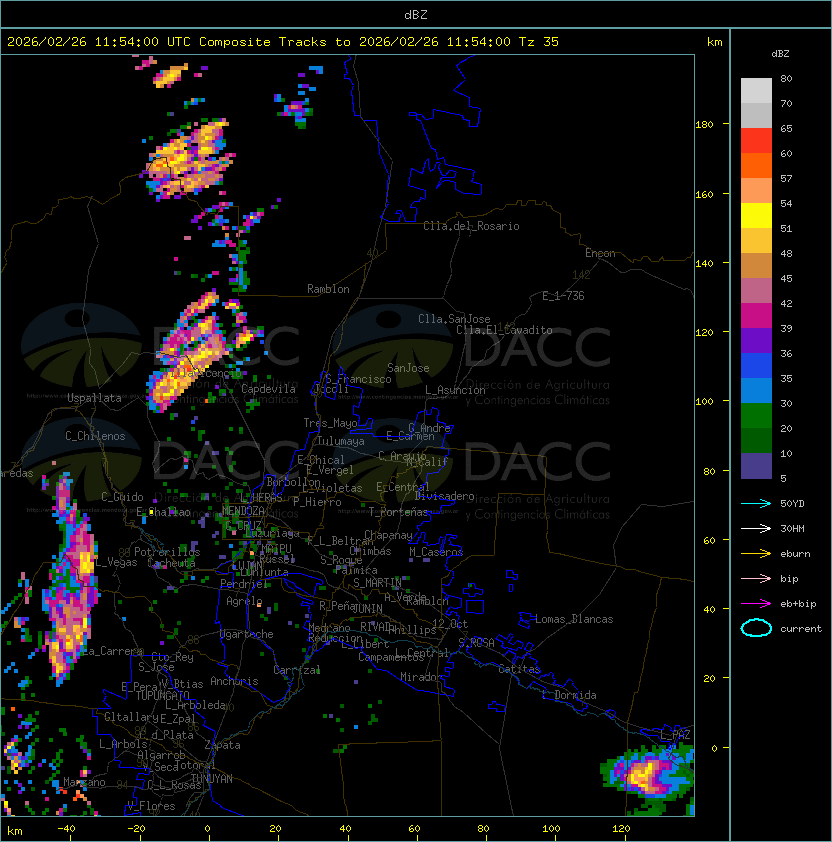Click the Tulumaya label

341,441
